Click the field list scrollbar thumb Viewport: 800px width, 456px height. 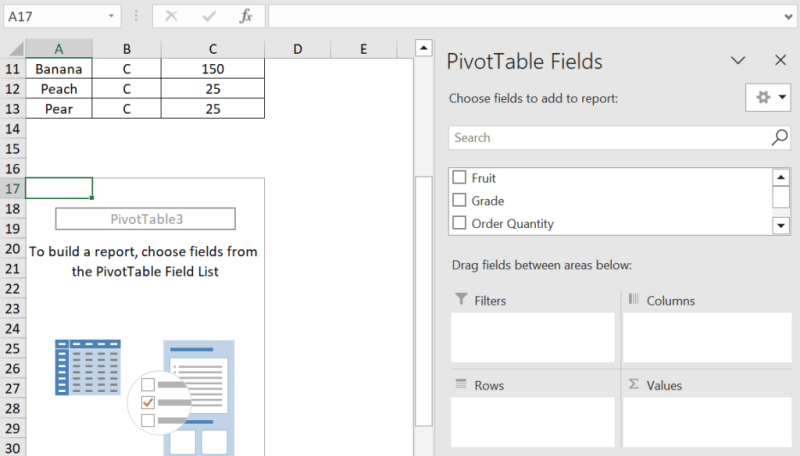coord(781,197)
